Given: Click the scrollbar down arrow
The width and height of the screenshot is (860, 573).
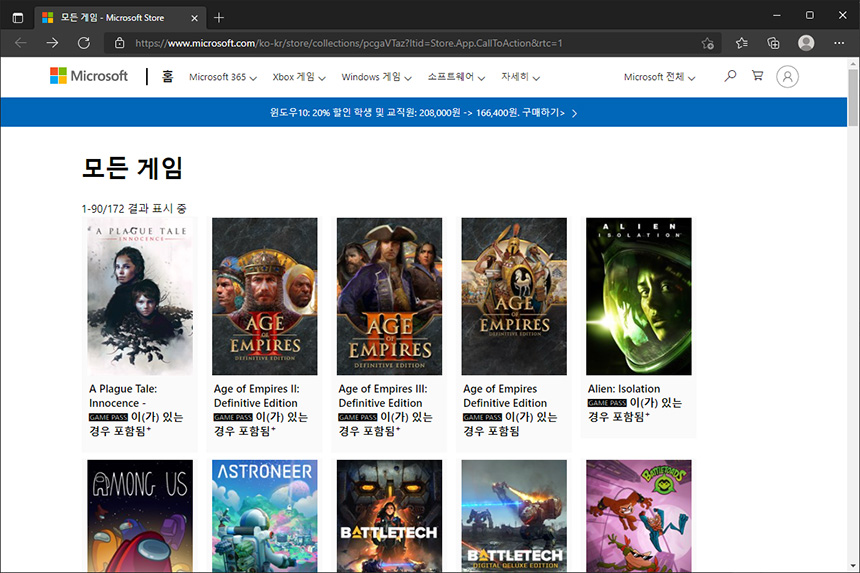Looking at the screenshot, I should click(x=853, y=566).
